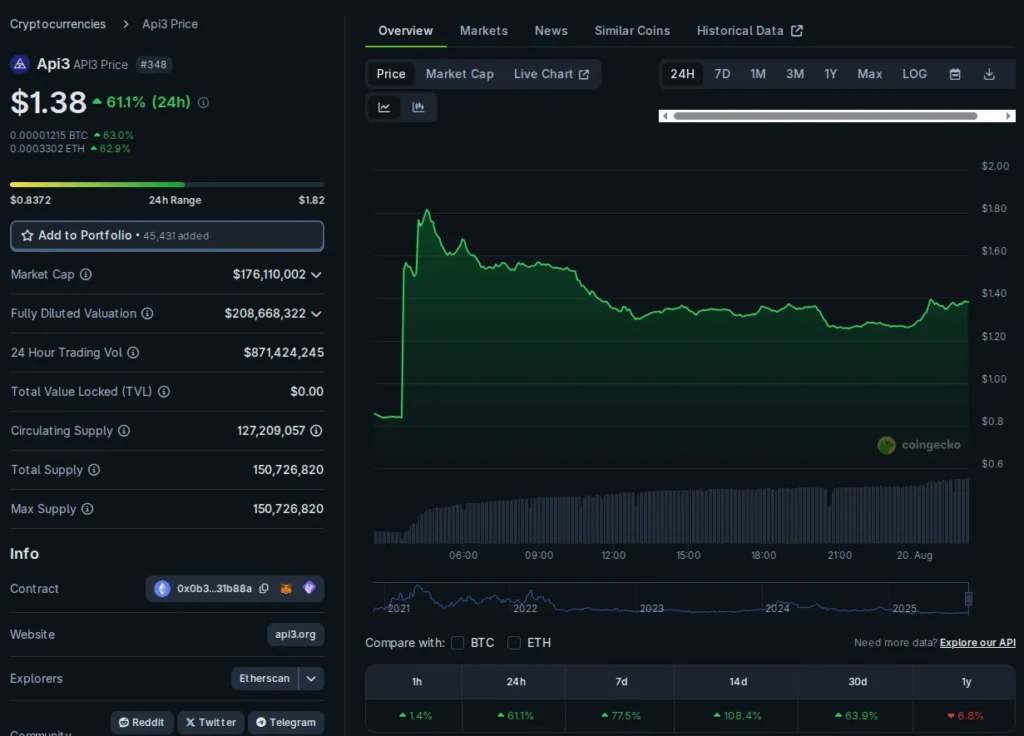The height and width of the screenshot is (736, 1024).
Task: Open the Twitter community link
Action: [211, 722]
